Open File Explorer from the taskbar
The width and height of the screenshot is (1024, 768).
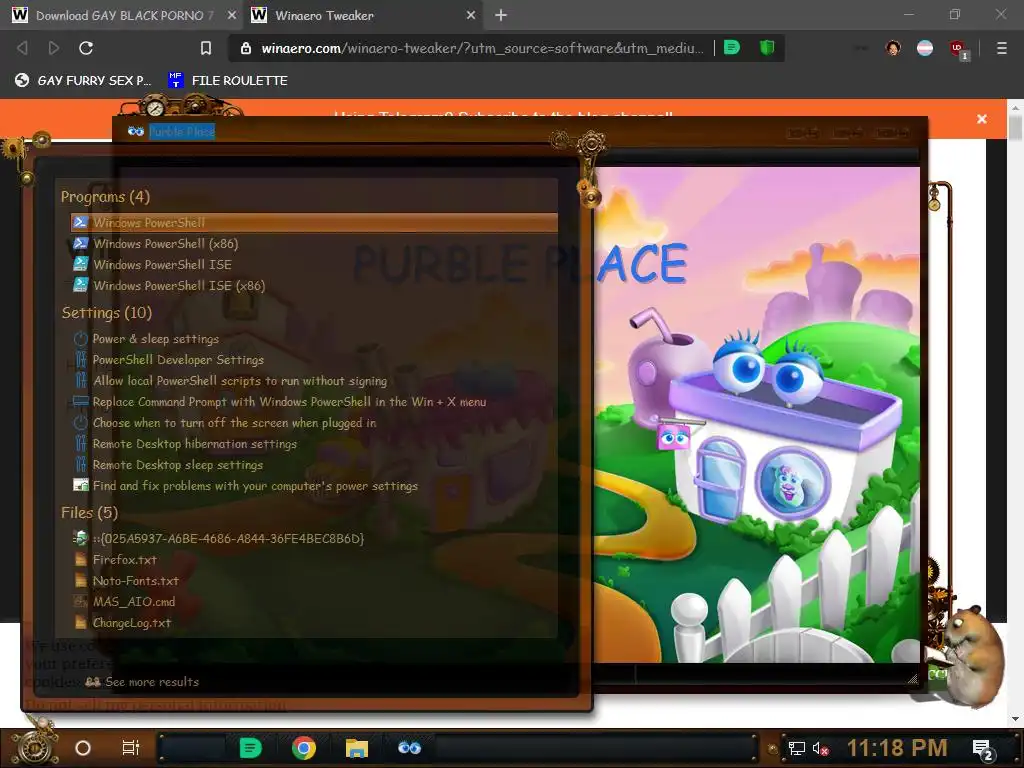pyautogui.click(x=357, y=748)
